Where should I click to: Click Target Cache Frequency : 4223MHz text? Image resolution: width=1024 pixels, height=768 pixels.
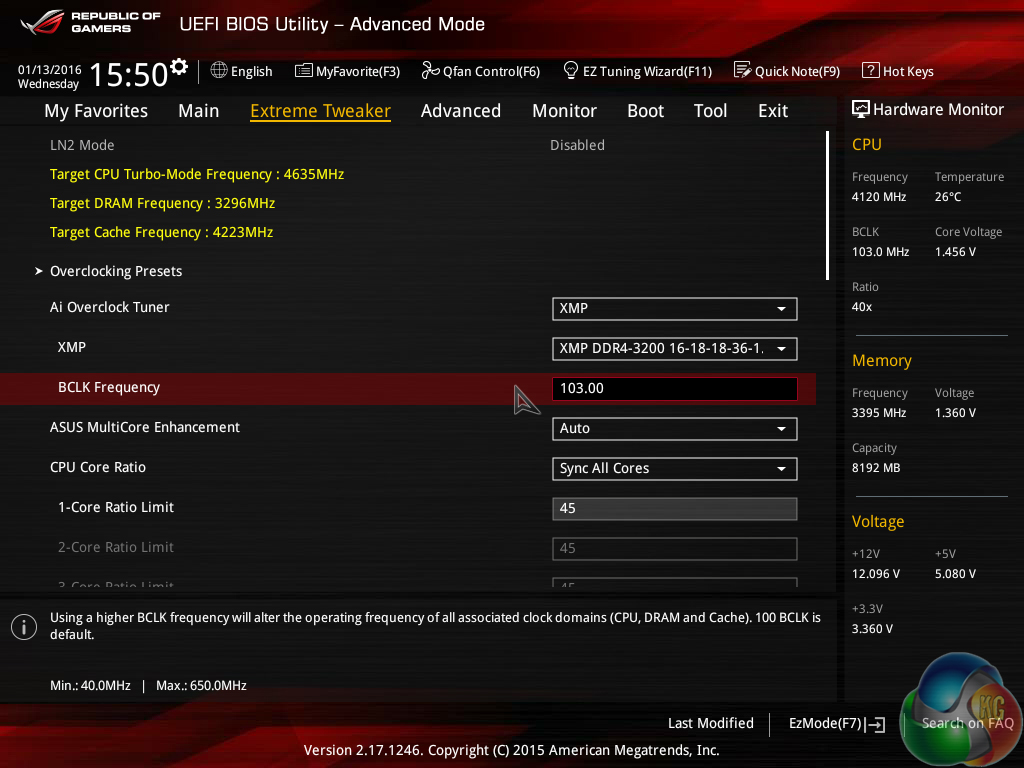pyautogui.click(x=161, y=232)
